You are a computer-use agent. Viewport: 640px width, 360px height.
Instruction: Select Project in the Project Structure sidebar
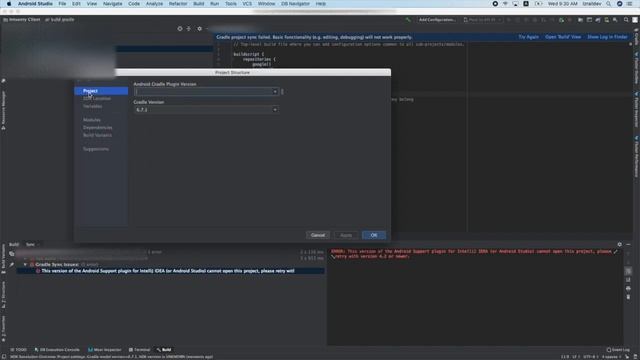101,91
